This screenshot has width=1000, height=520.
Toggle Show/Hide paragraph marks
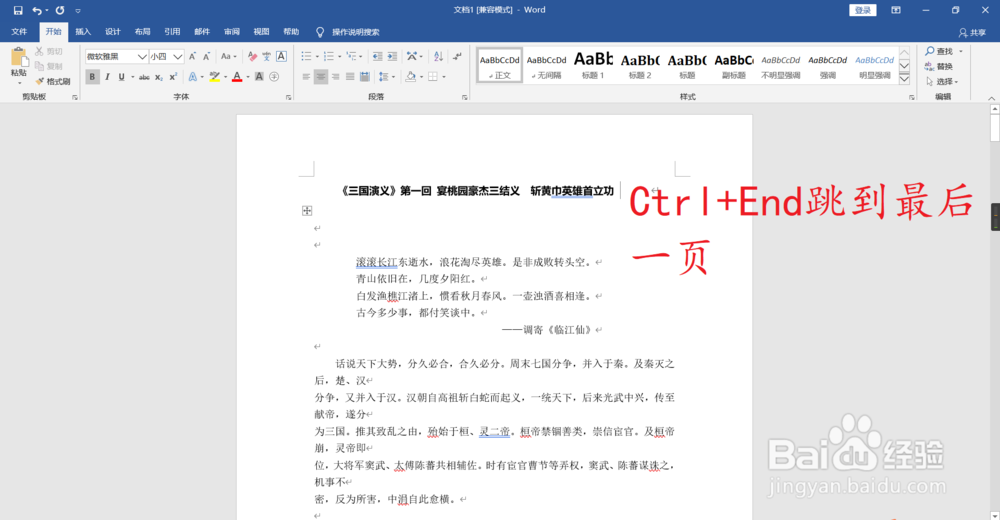pyautogui.click(x=457, y=57)
